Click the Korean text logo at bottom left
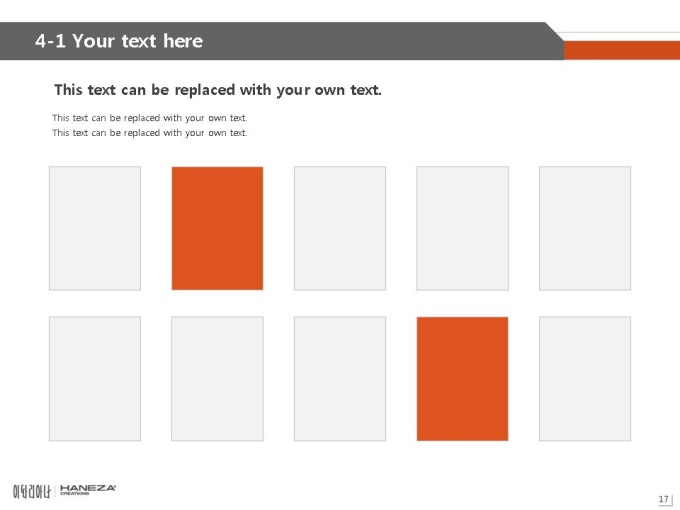 coord(32,491)
